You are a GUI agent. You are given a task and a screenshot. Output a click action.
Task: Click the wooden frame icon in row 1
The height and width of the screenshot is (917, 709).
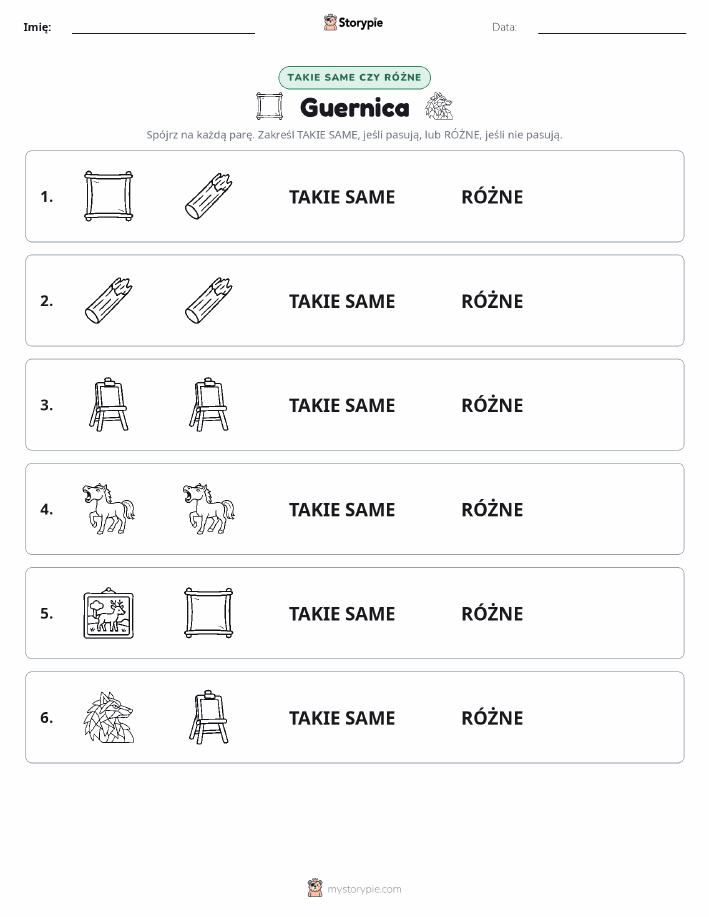[109, 196]
